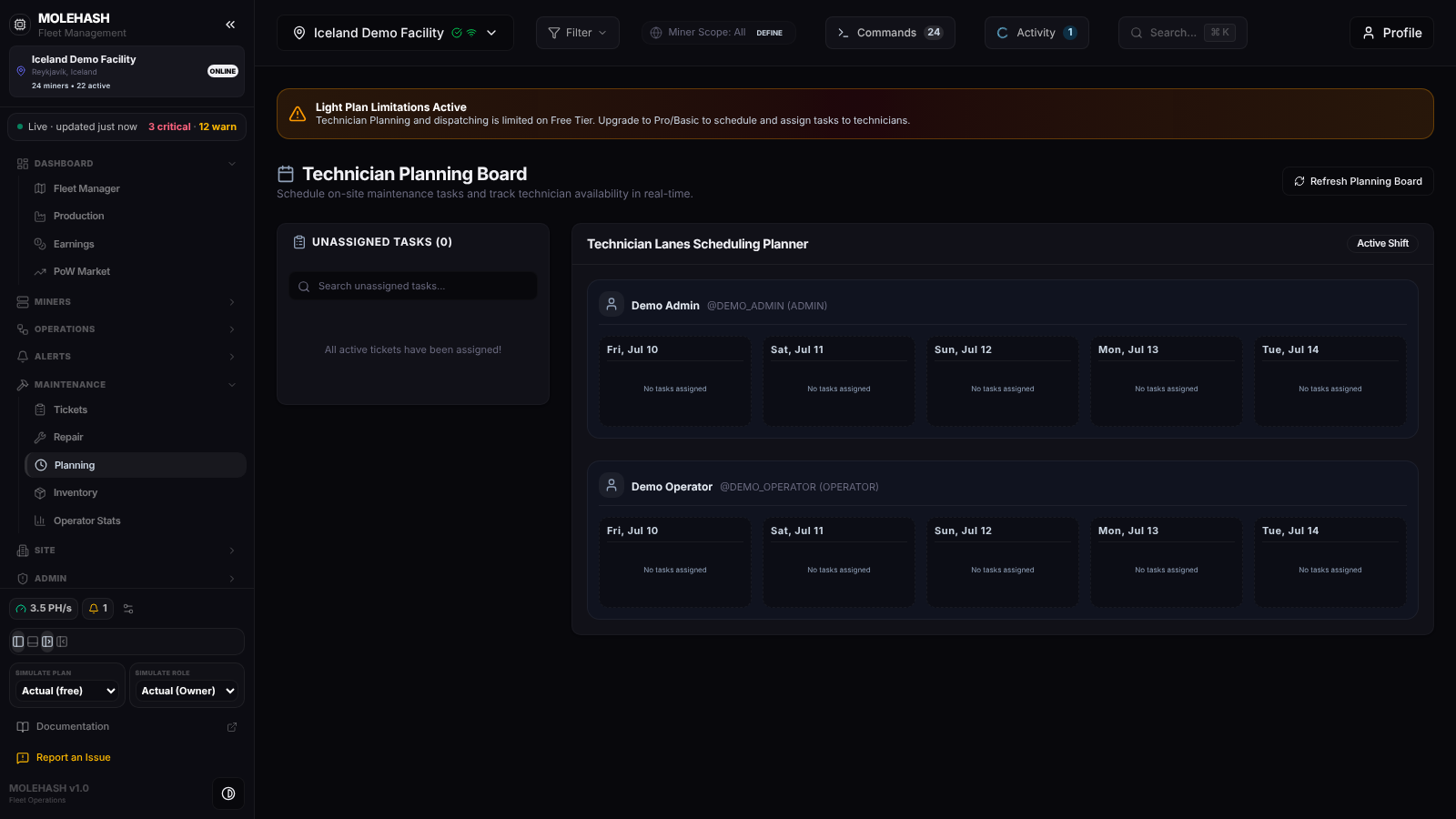Viewport: 1456px width, 819px height.
Task: Open Fleet Manager in the sidebar
Action: [x=136, y=188]
